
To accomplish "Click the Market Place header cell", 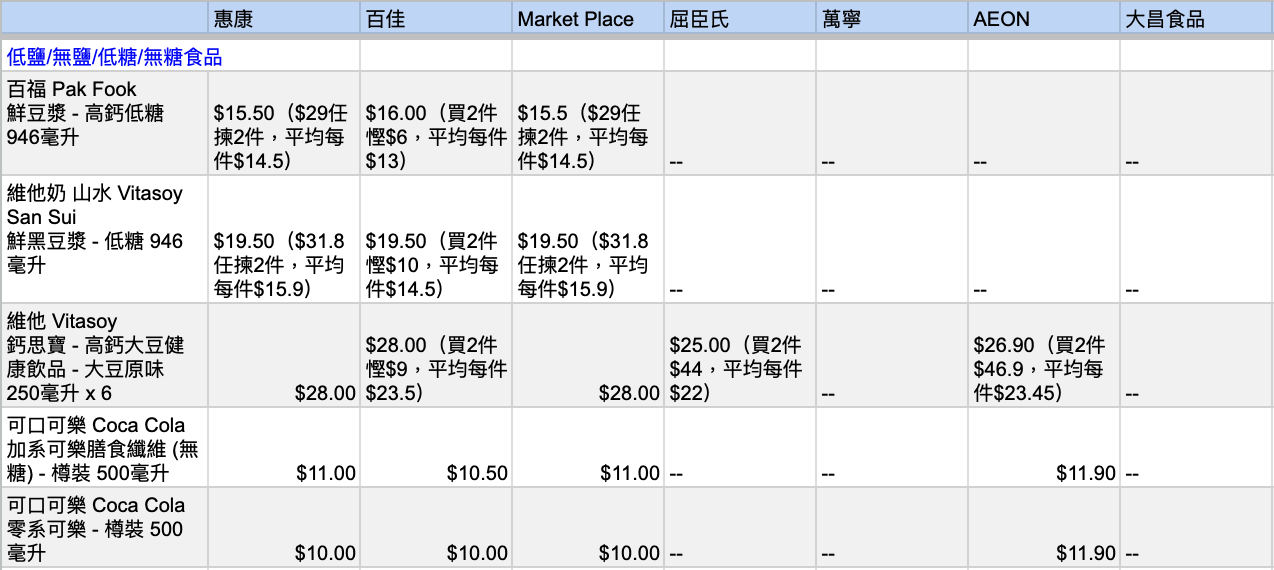I will 588,19.
